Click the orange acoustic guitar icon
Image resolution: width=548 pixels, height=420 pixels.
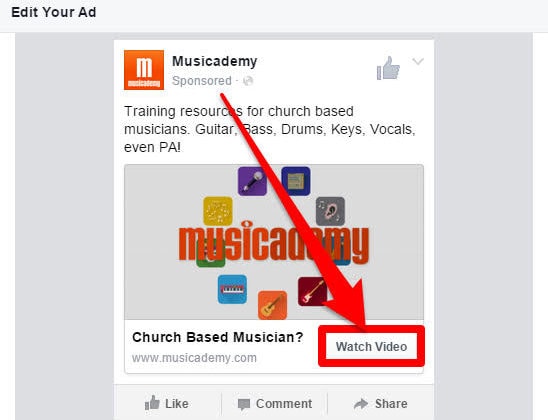272,305
